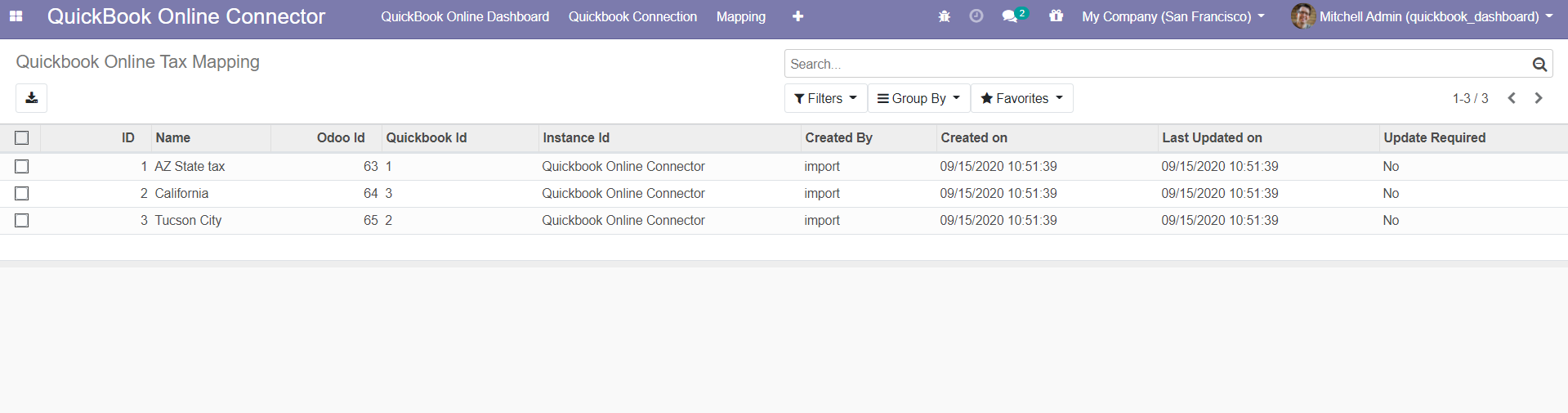Open the Filters dropdown

(825, 98)
